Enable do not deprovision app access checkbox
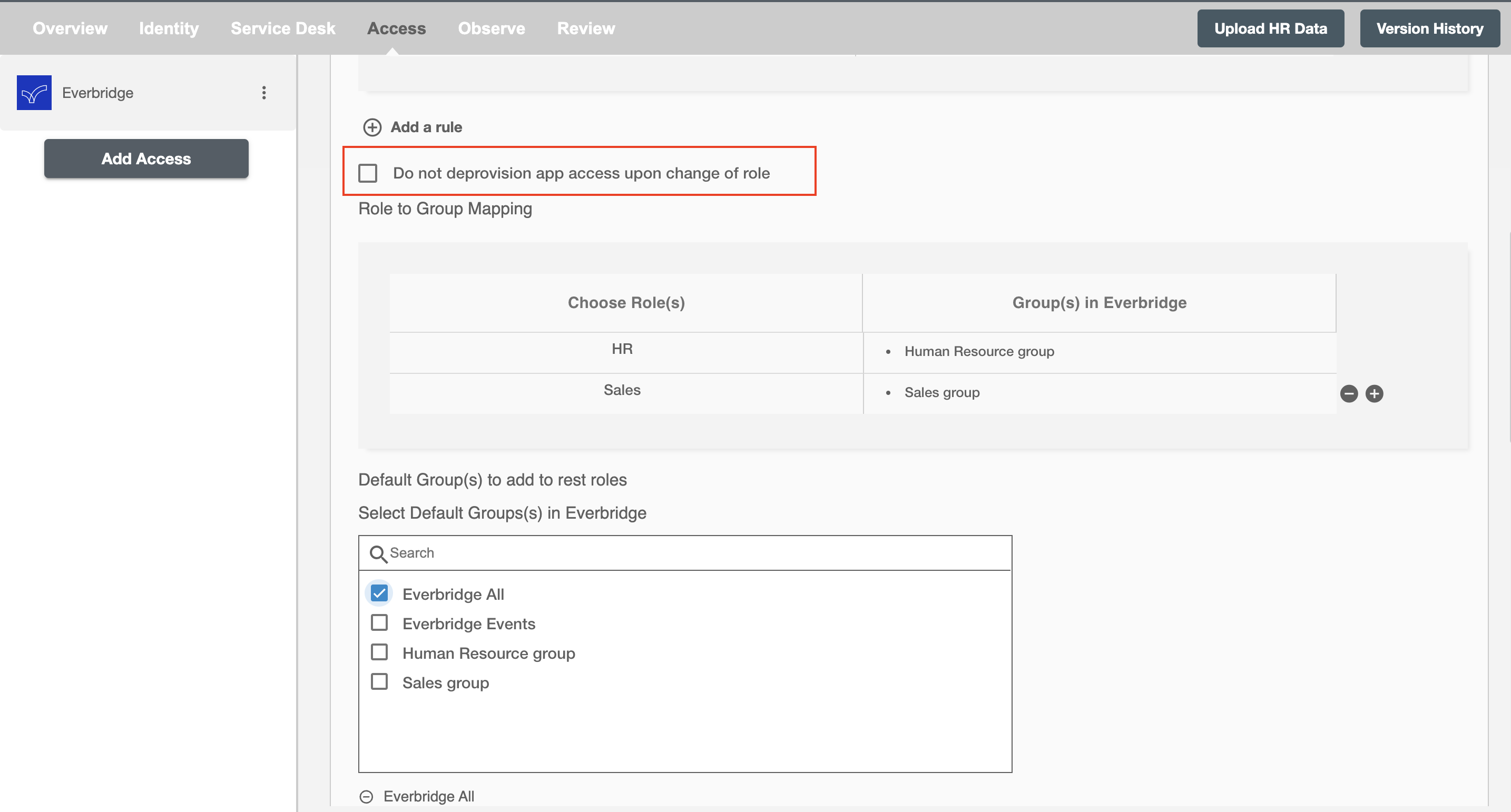The image size is (1511, 812). point(368,173)
